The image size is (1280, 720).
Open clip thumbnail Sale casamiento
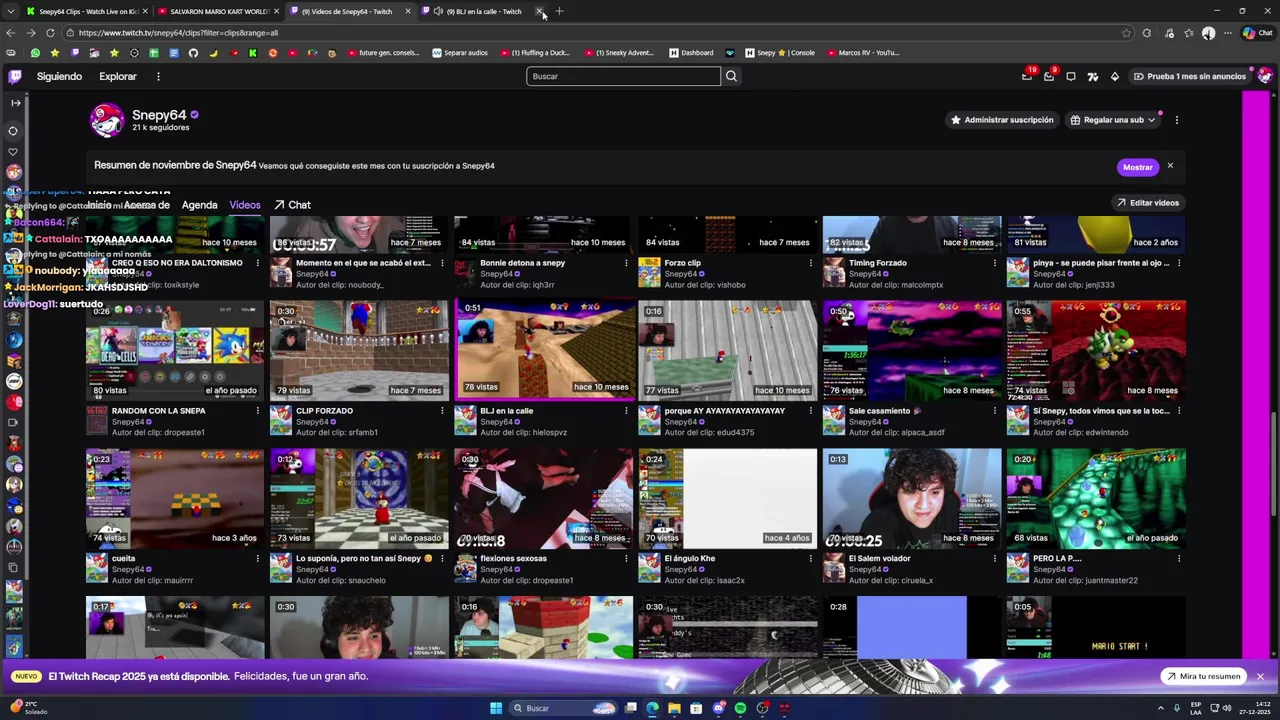click(x=912, y=349)
